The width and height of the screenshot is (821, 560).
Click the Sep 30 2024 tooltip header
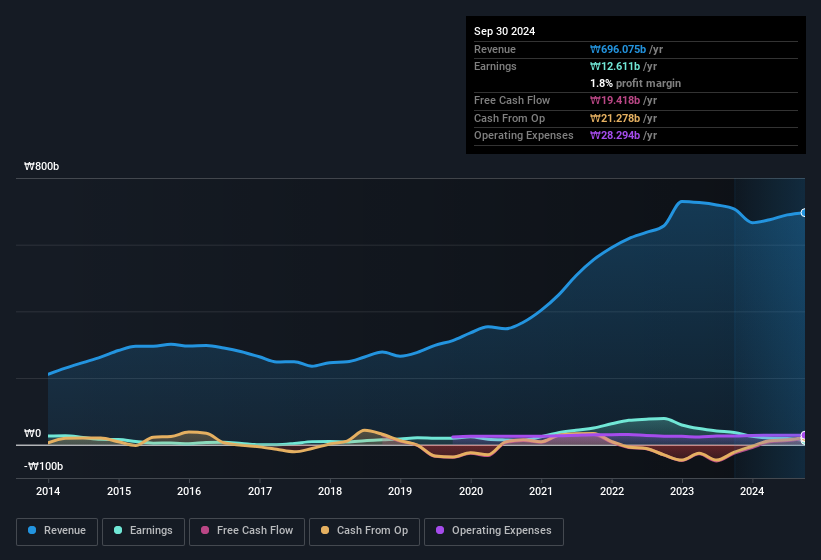pyautogui.click(x=504, y=31)
